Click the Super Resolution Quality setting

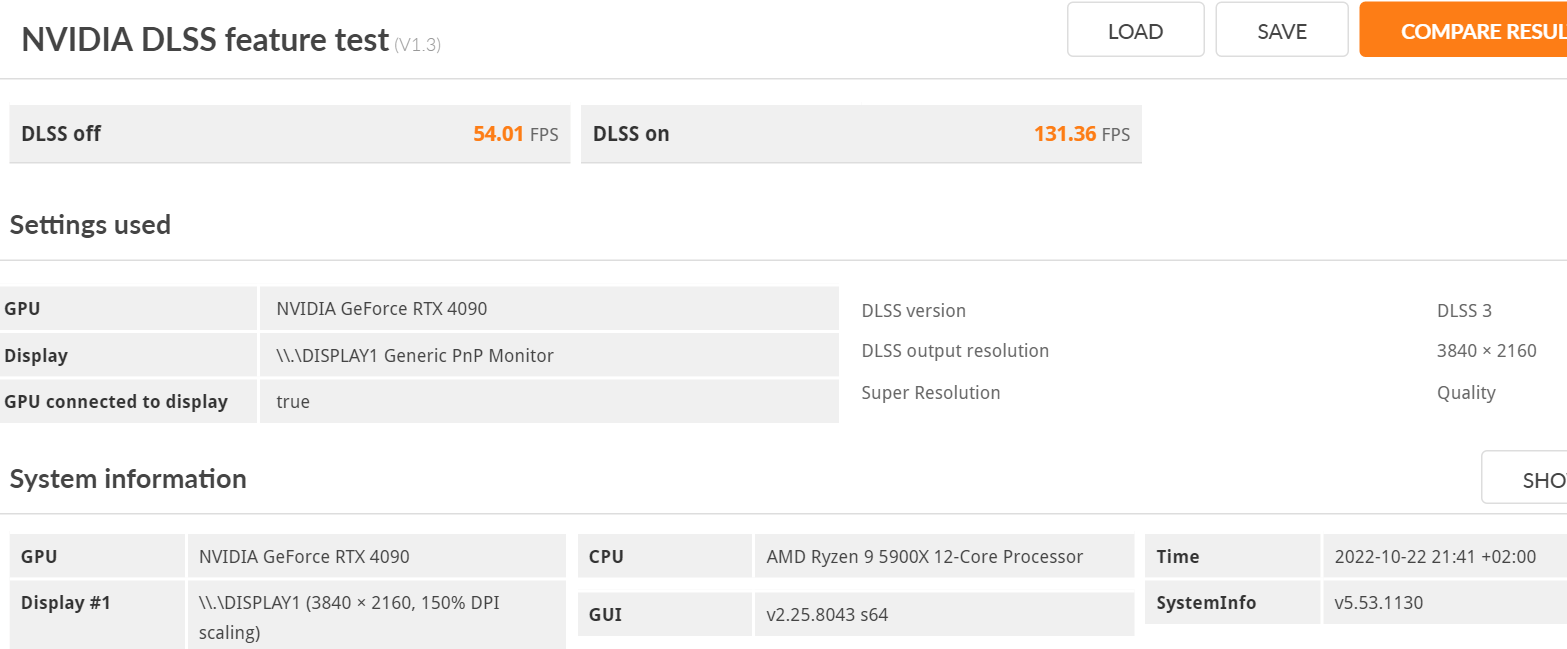(x=1466, y=392)
